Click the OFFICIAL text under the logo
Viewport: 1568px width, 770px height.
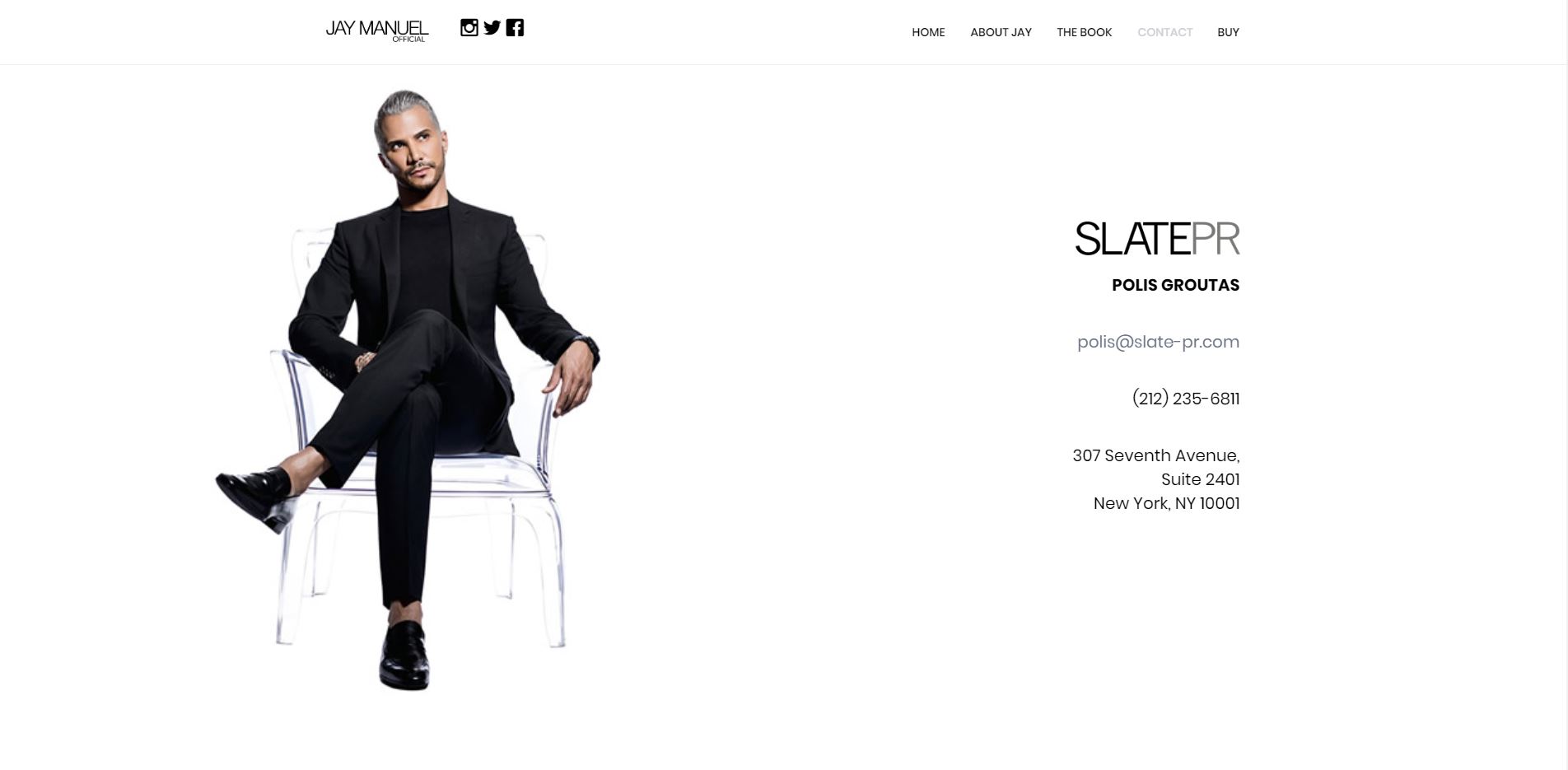point(408,39)
